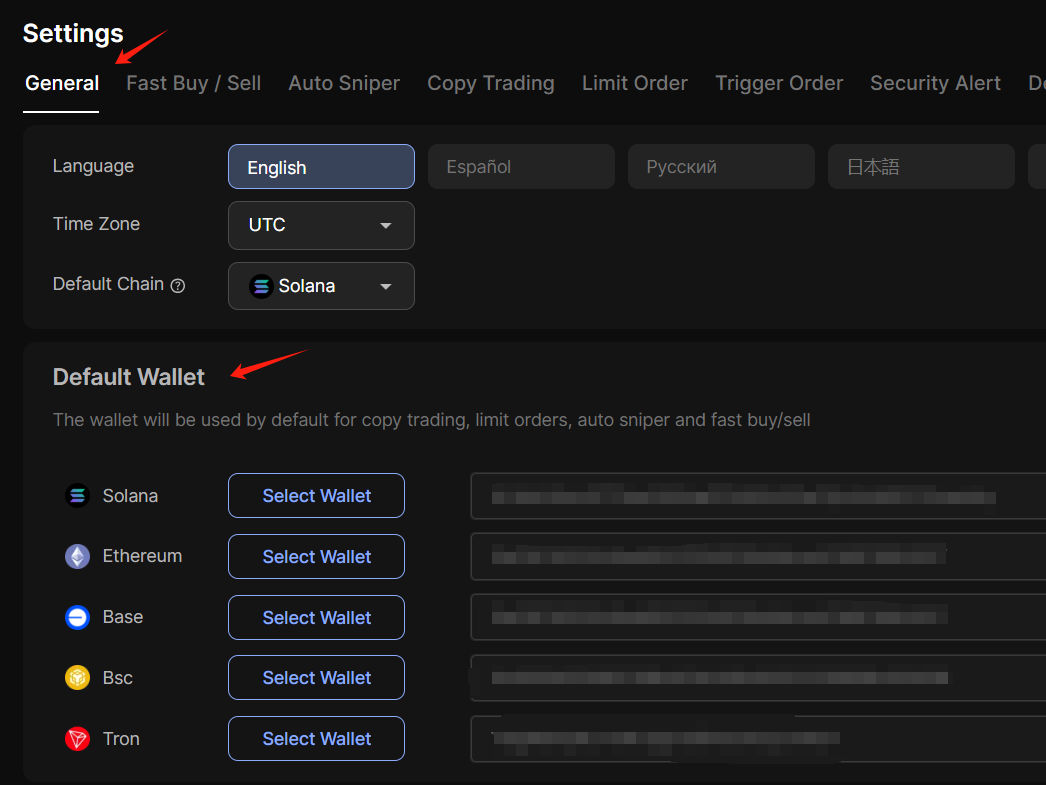Select Español language option
Image resolution: width=1046 pixels, height=785 pixels.
tap(520, 167)
